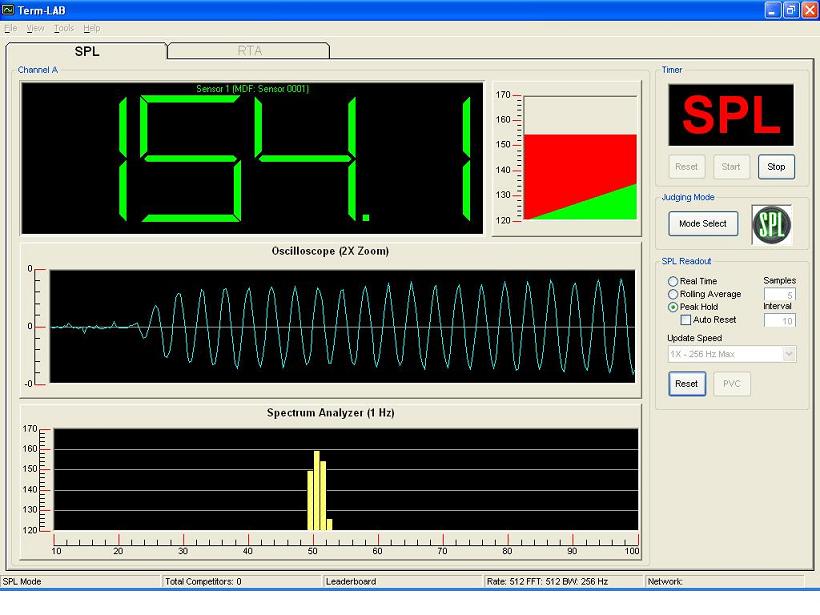Open the Tools menu
The width and height of the screenshot is (820, 615).
tap(64, 28)
